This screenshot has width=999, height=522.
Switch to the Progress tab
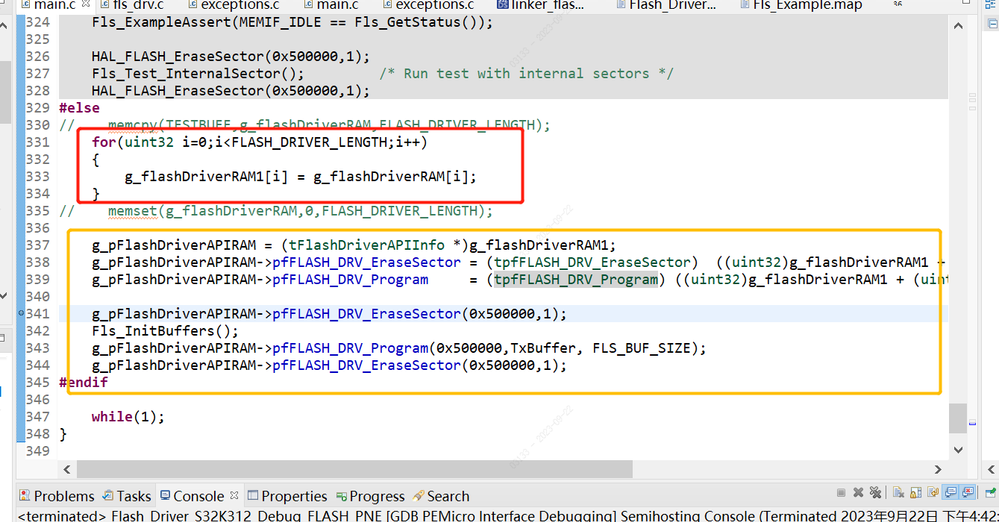point(370,496)
